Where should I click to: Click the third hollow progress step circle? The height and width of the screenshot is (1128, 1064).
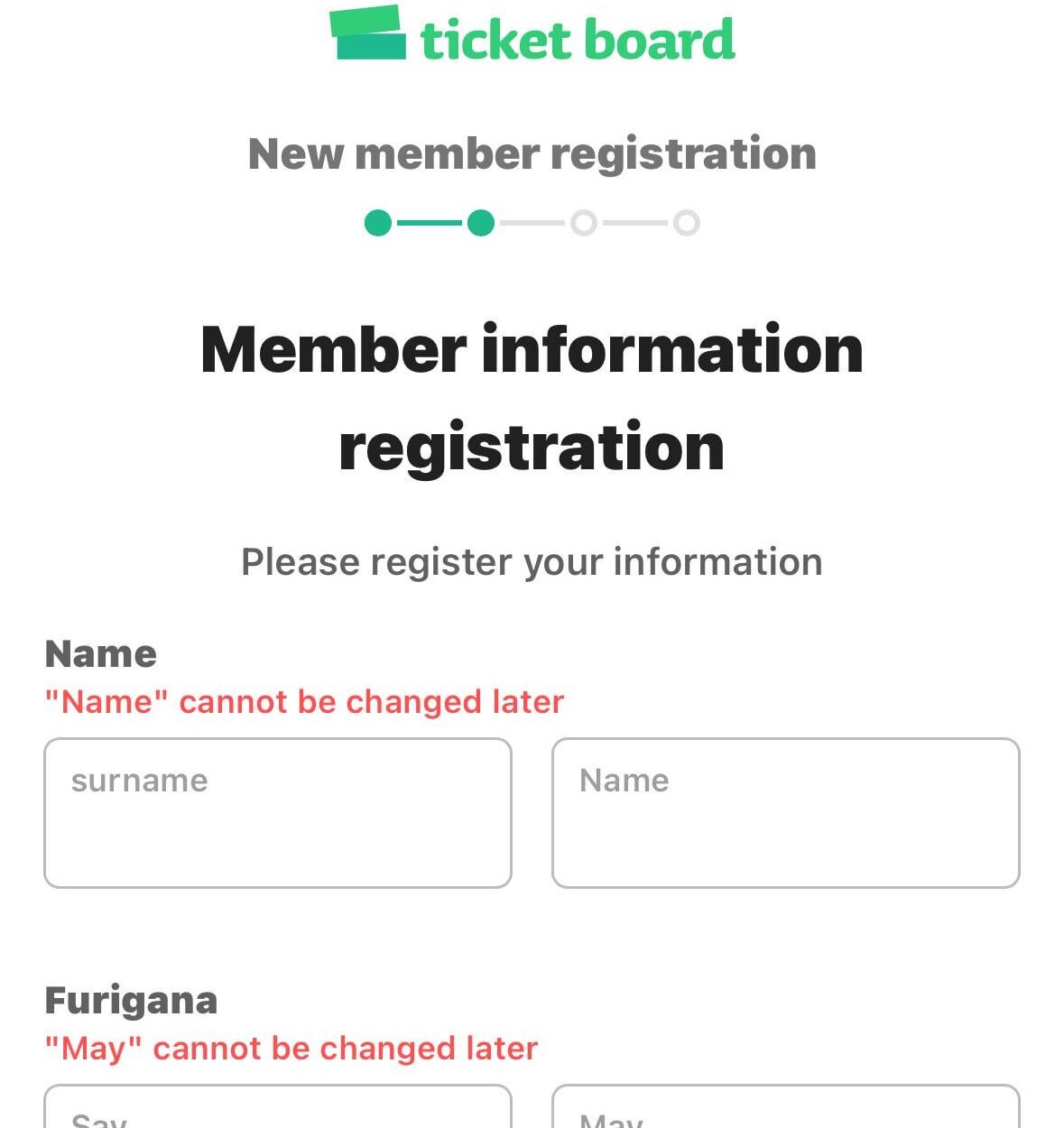point(584,222)
